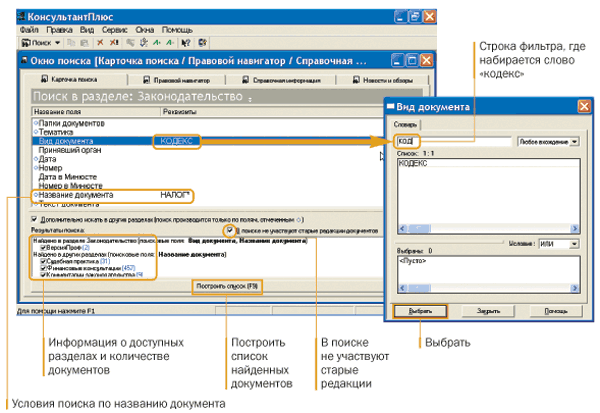Open the Правка menu
The height and width of the screenshot is (413, 600).
point(59,29)
